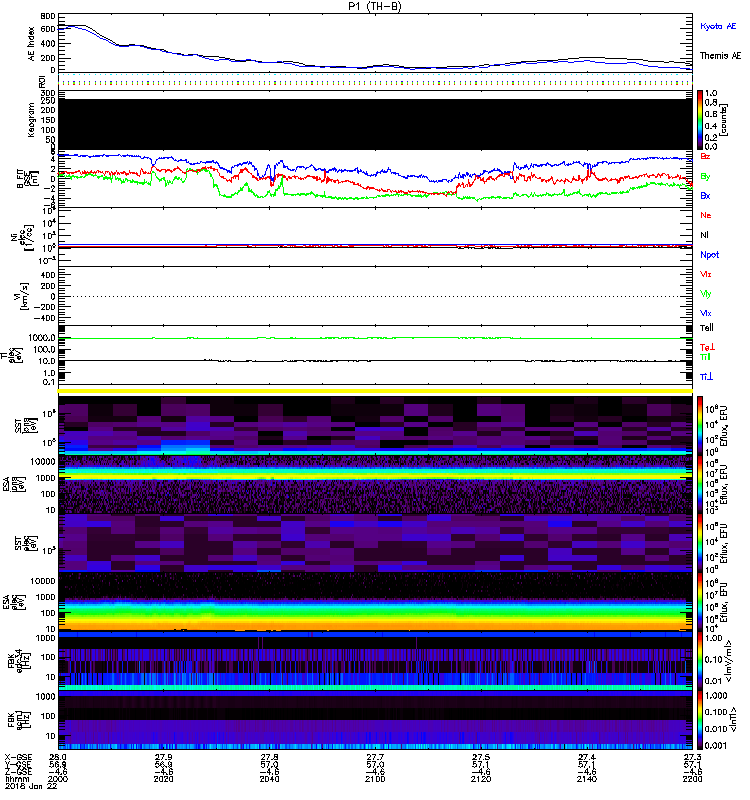
Task: Select the Themis AE legend label
Action: click(720, 56)
